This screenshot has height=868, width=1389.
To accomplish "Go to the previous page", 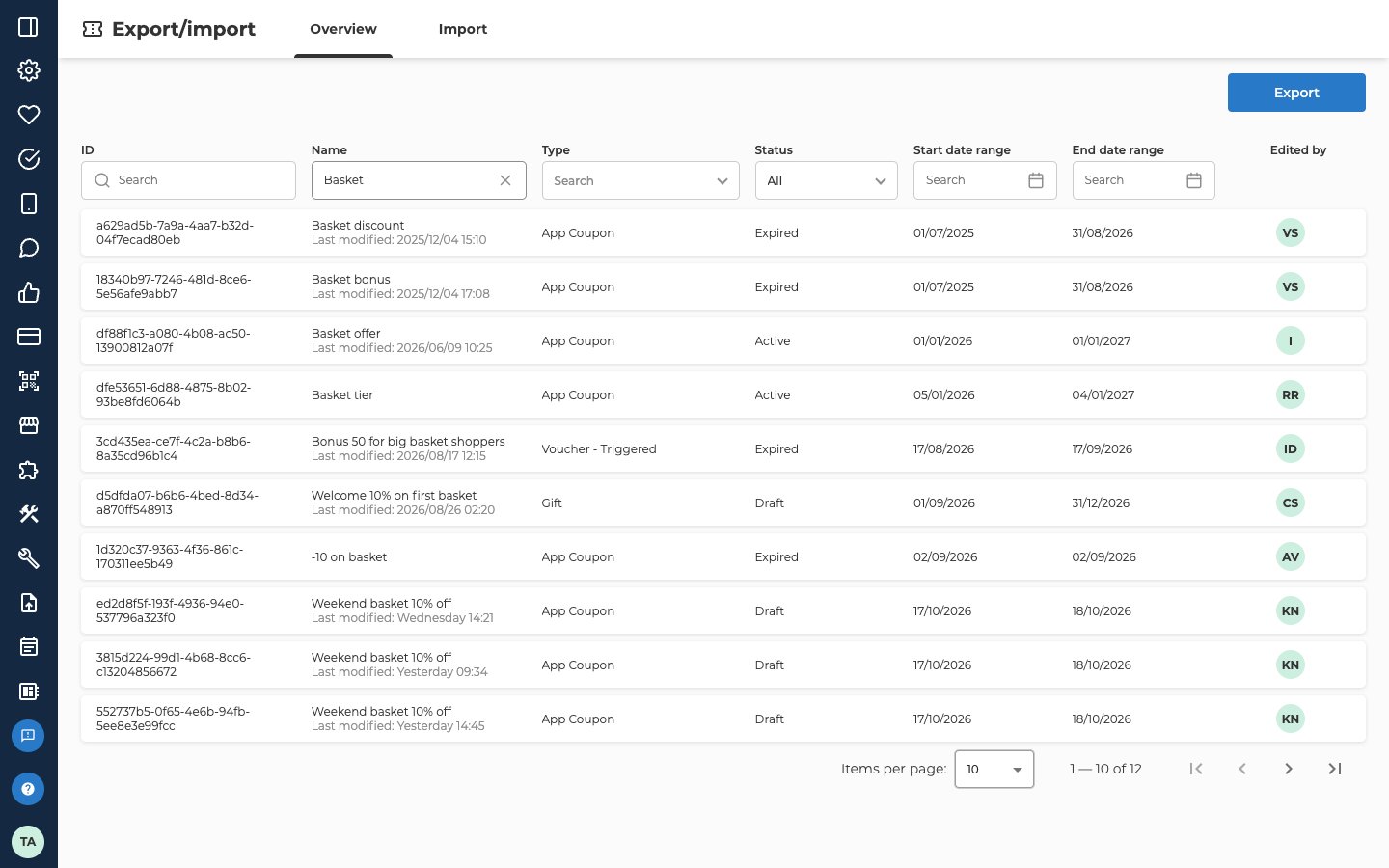I will [1242, 769].
